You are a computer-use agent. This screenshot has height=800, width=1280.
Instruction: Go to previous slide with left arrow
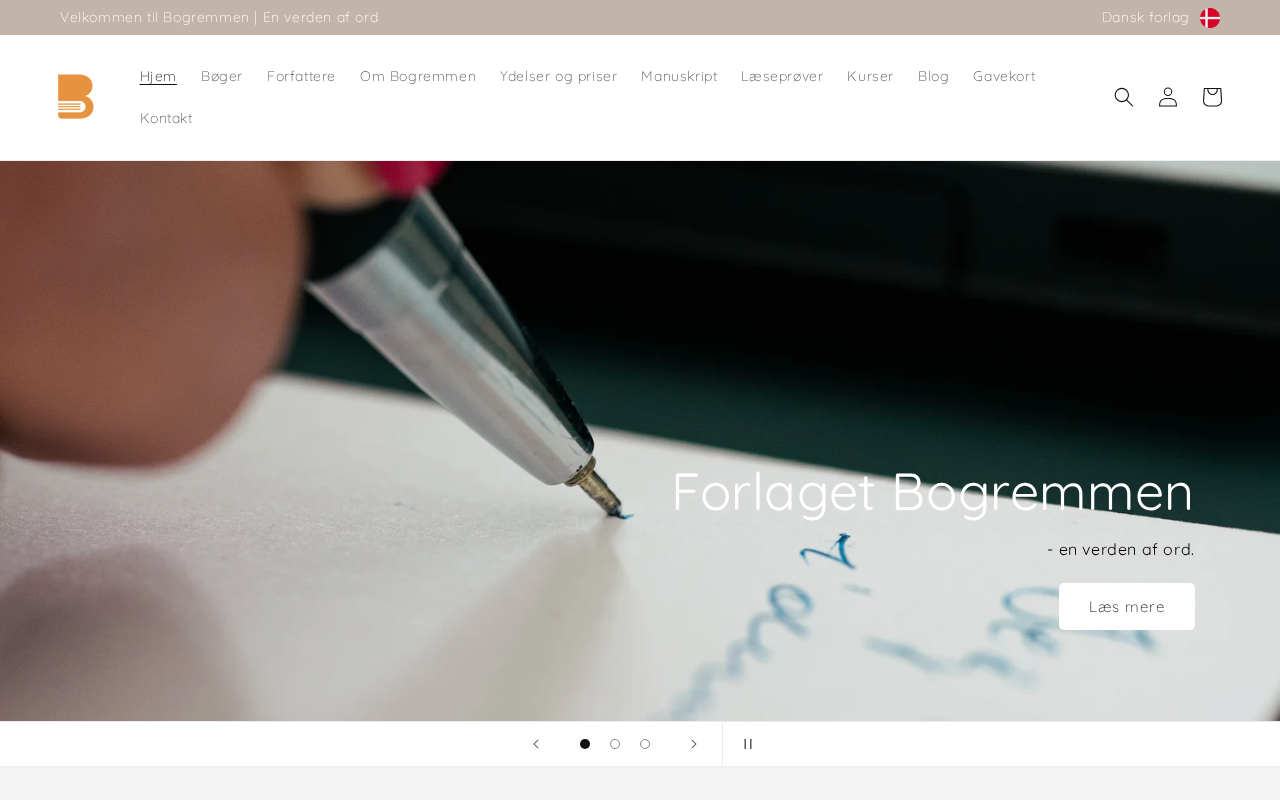[536, 744]
